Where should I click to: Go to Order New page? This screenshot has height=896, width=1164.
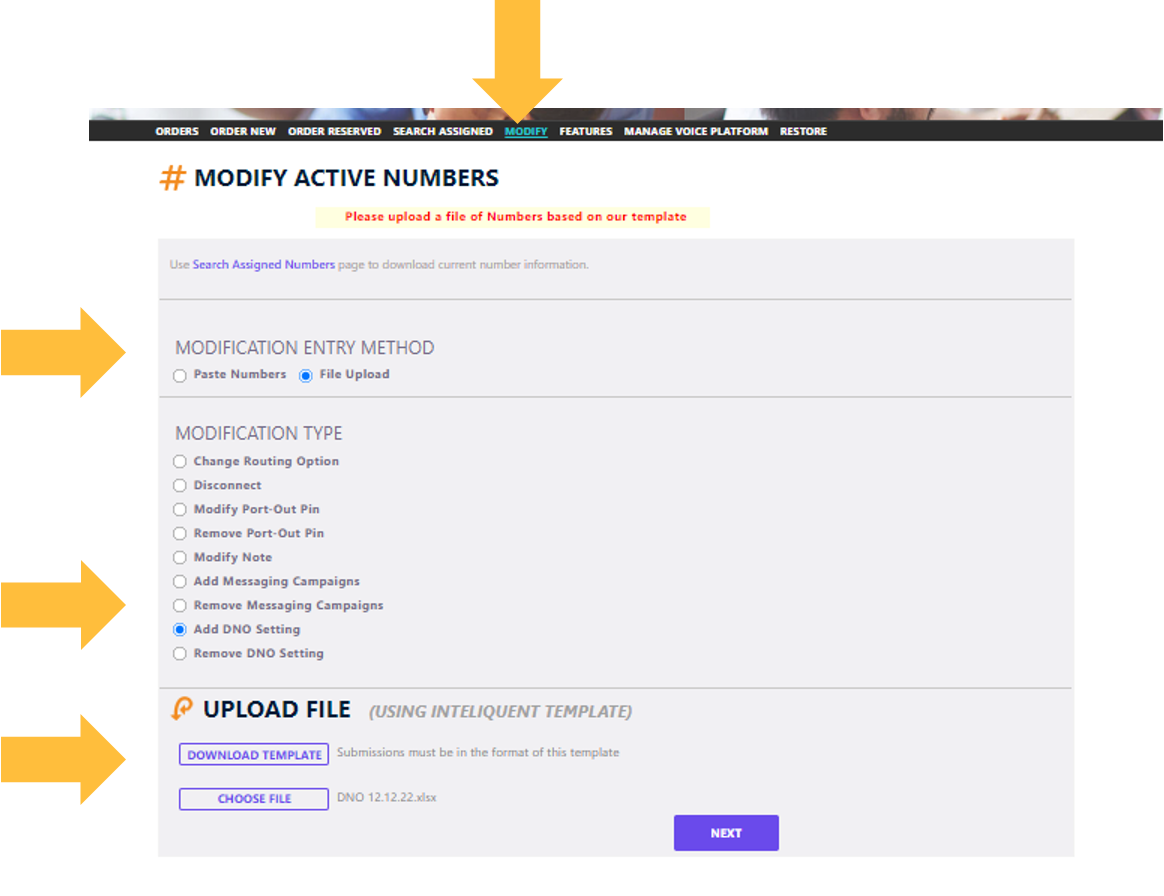[243, 132]
